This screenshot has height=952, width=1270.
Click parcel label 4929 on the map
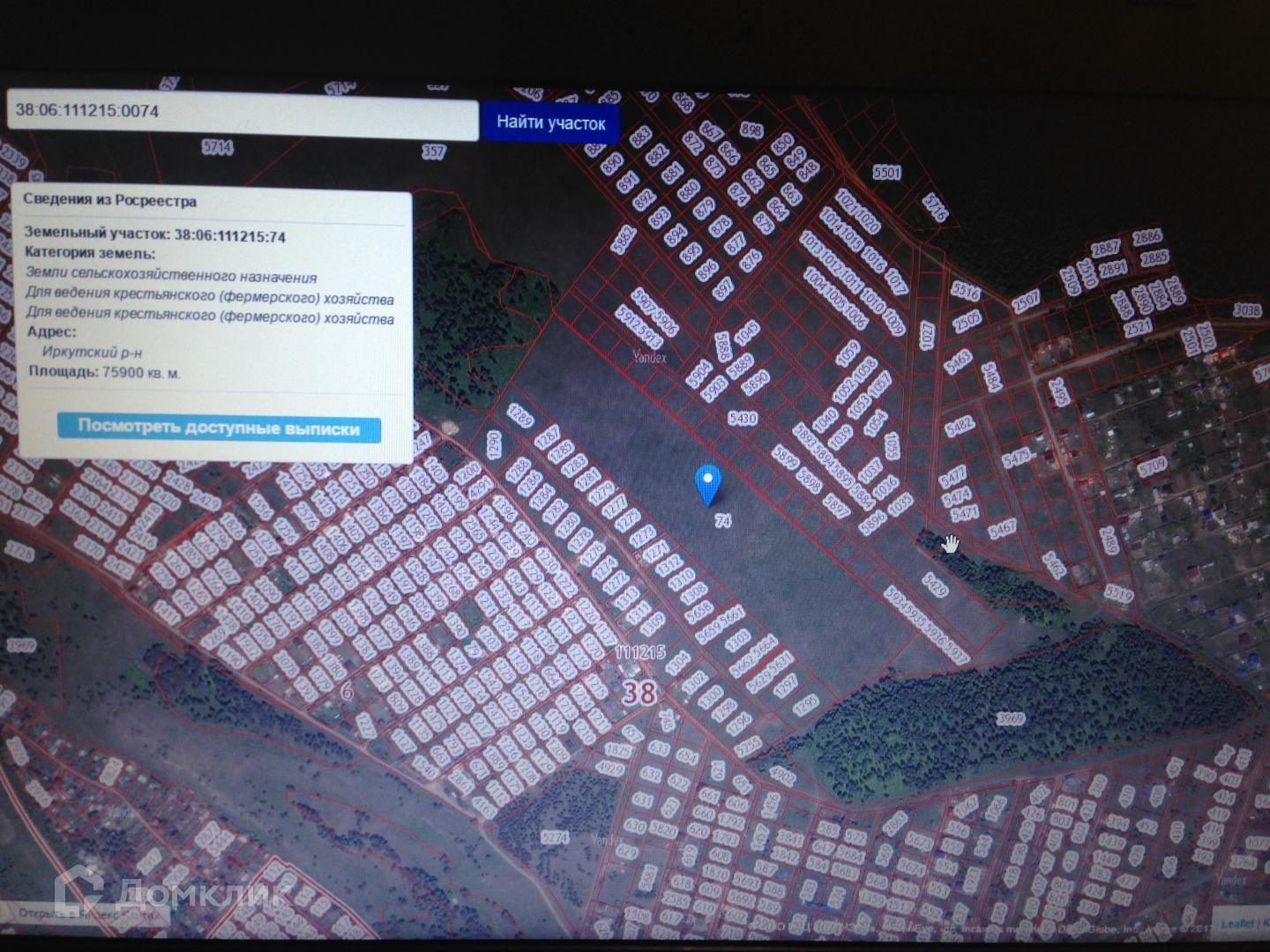pyautogui.click(x=609, y=768)
